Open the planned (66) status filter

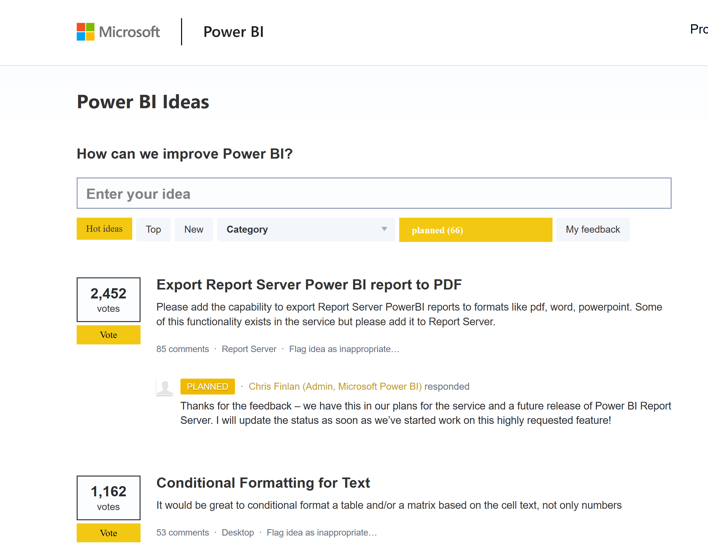475,230
